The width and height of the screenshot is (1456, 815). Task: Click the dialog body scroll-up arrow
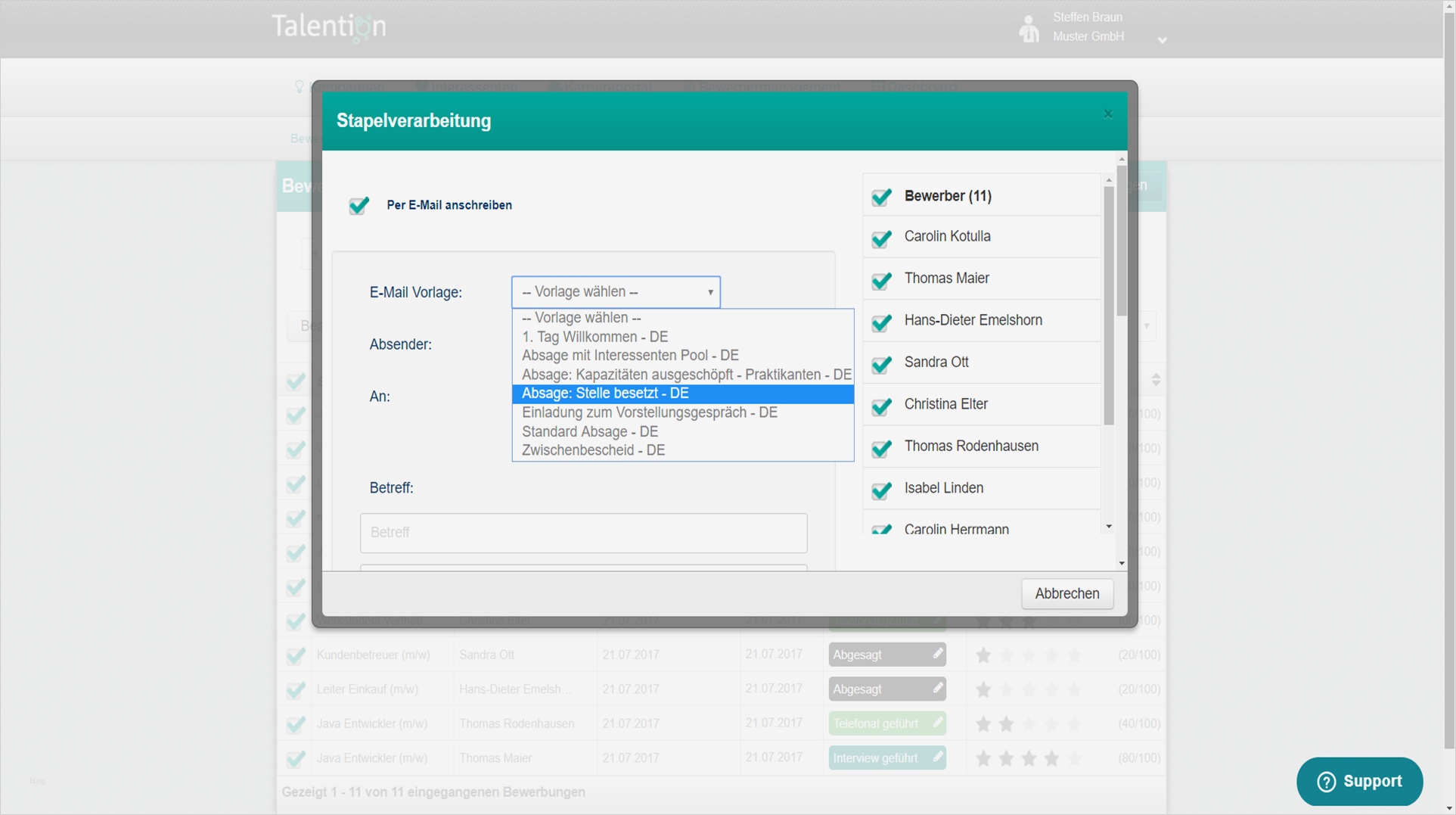pos(1122,159)
